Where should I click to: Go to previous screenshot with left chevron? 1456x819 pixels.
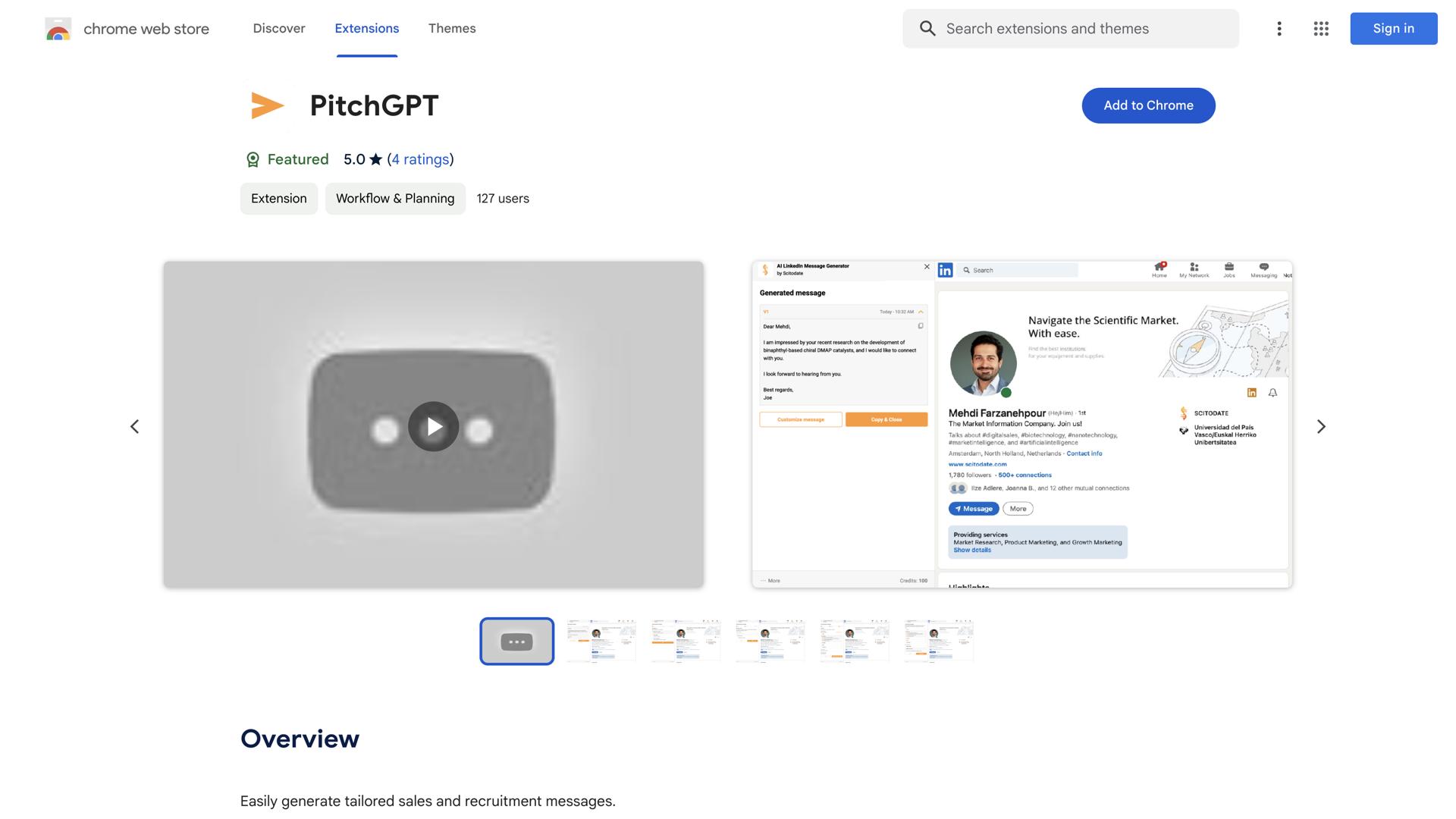(x=134, y=426)
